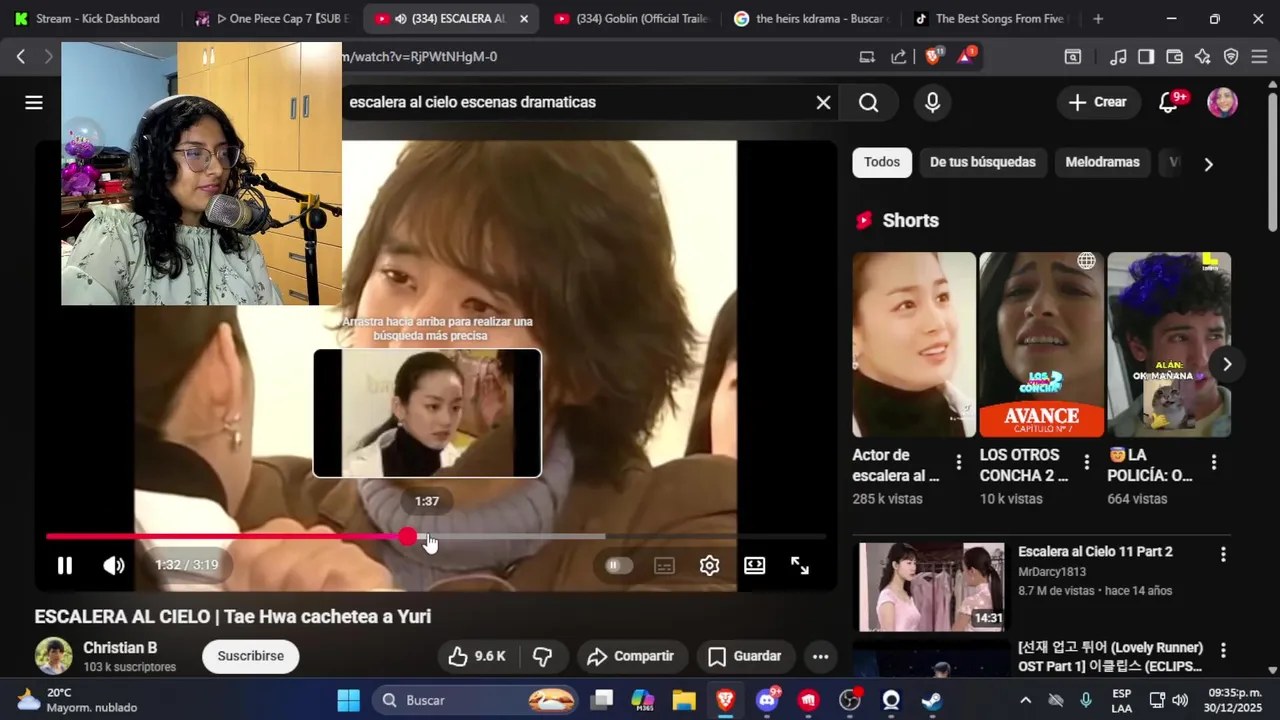Viewport: 1280px width, 720px height.
Task: Open more actions three-dot menu below video
Action: [820, 657]
